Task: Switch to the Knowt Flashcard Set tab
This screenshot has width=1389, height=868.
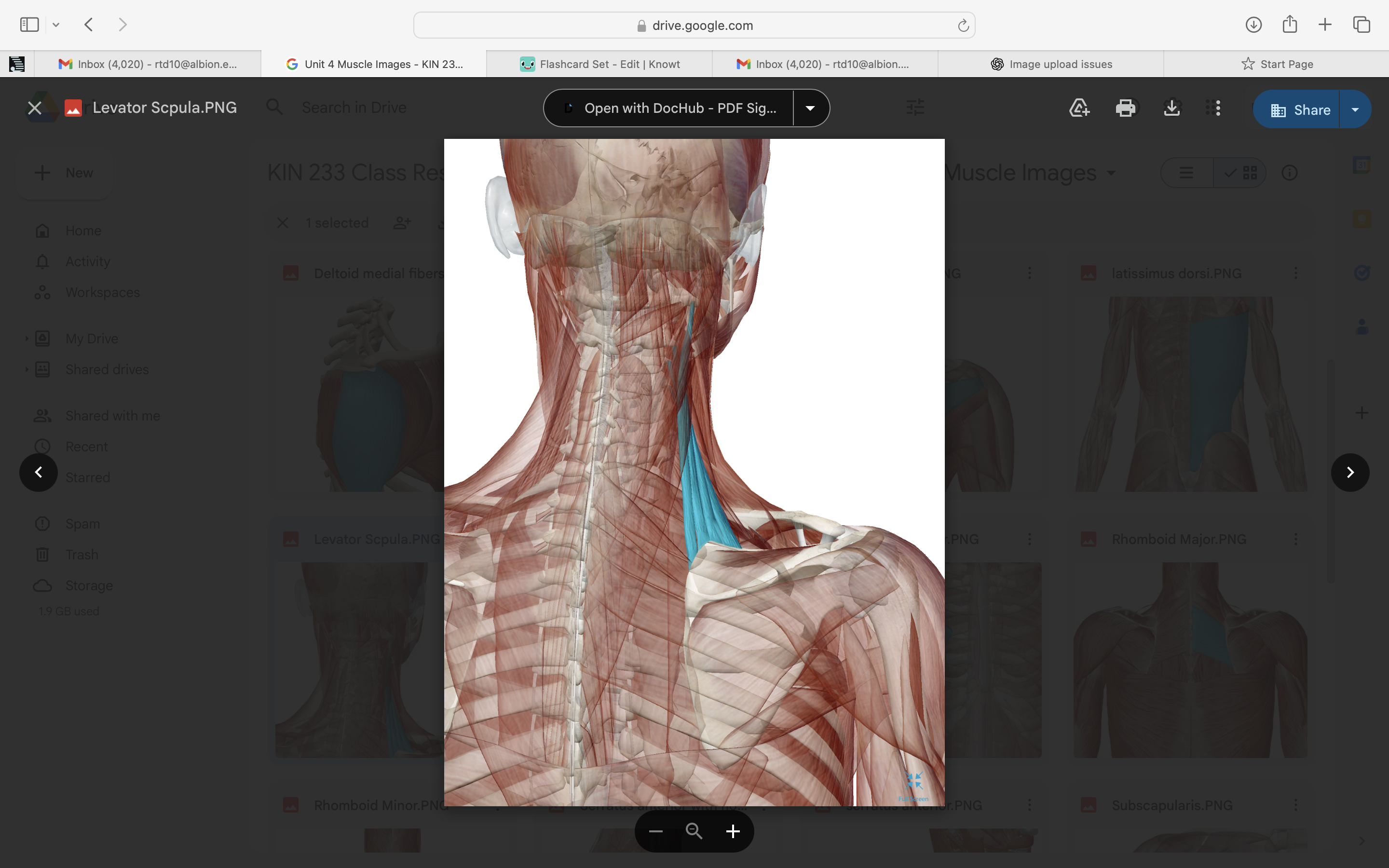Action: point(600,64)
